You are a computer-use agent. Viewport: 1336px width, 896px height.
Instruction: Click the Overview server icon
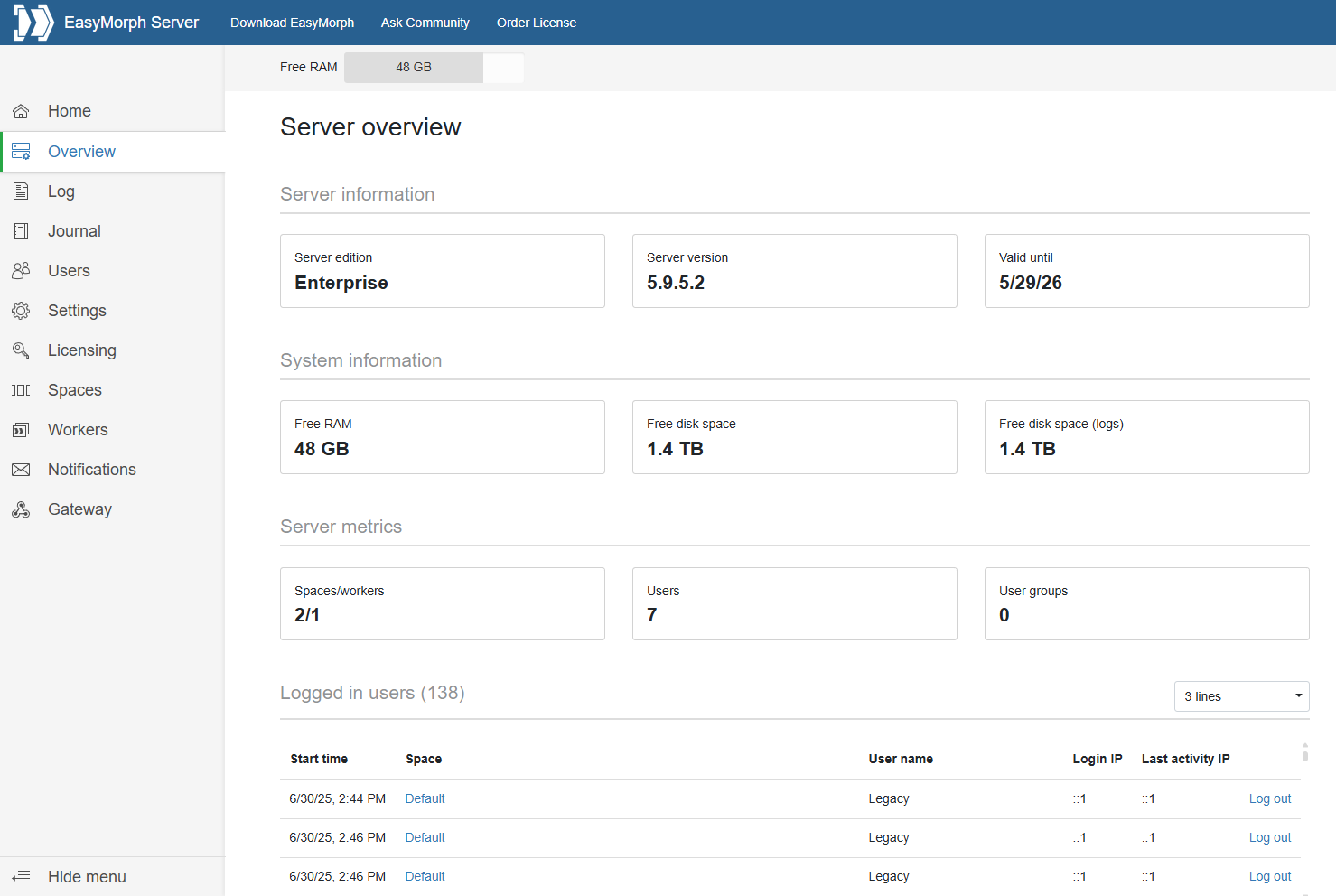21,152
